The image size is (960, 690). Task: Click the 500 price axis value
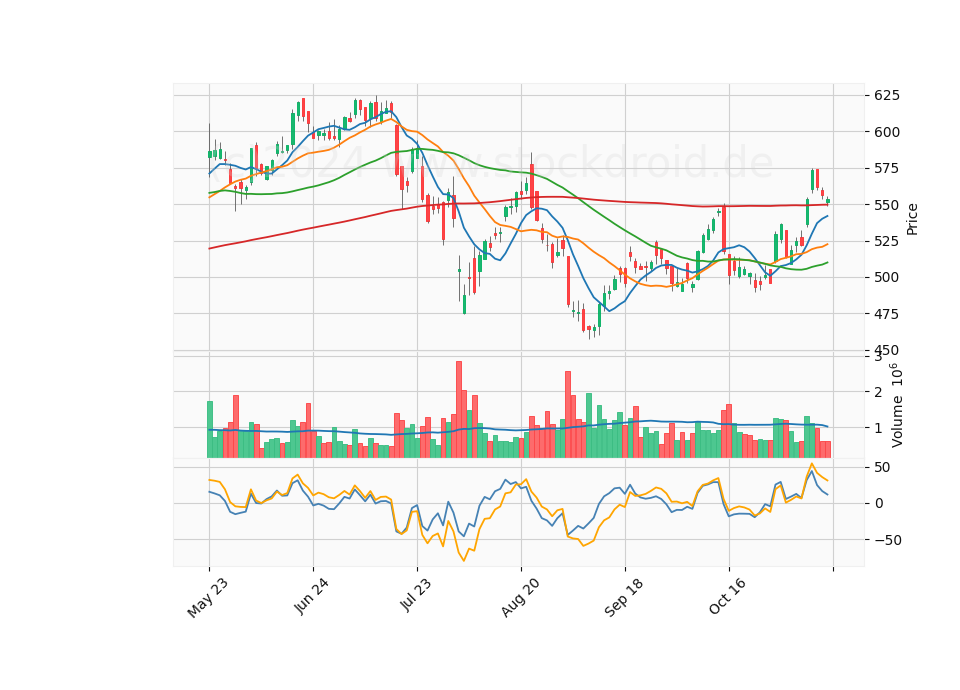[887, 278]
